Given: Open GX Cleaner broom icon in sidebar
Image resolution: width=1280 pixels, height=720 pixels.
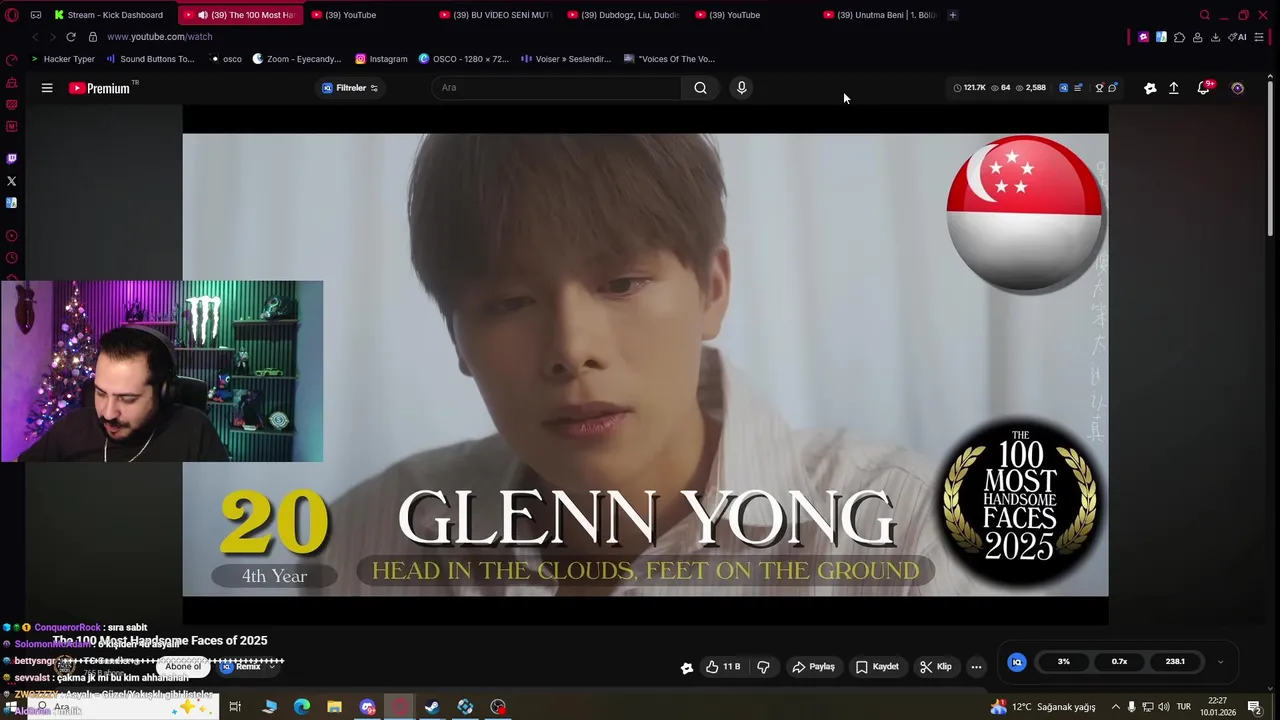Looking at the screenshot, I should 12,83.
